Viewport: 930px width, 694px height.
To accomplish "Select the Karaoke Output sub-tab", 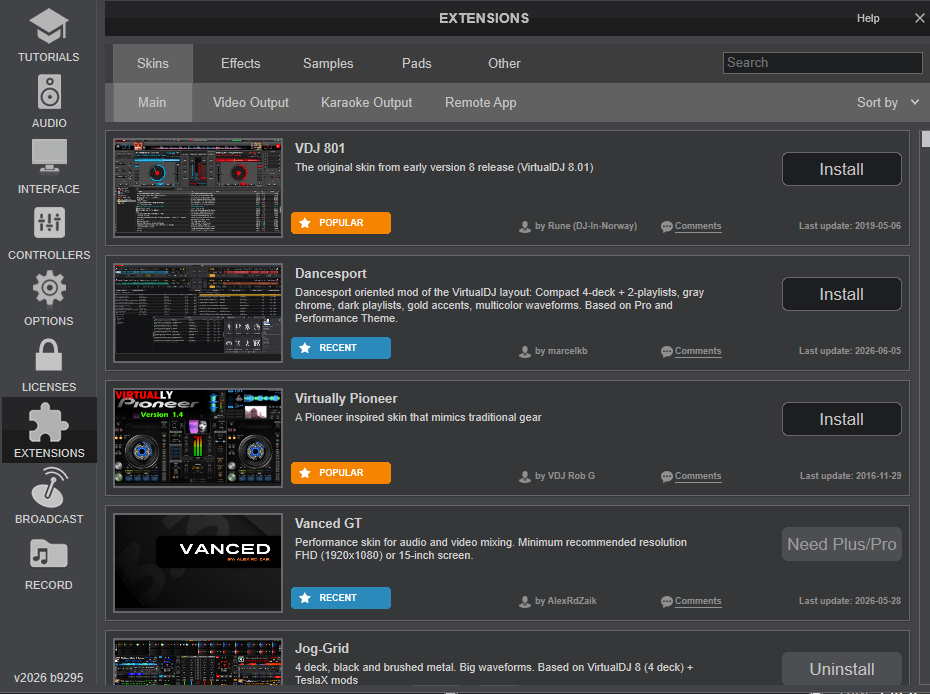I will (367, 103).
